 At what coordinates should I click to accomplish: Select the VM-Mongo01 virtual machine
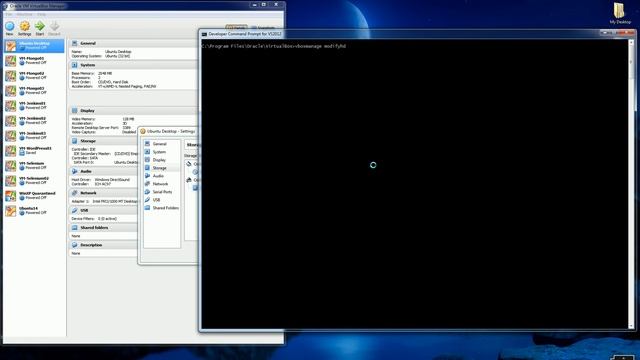34,60
